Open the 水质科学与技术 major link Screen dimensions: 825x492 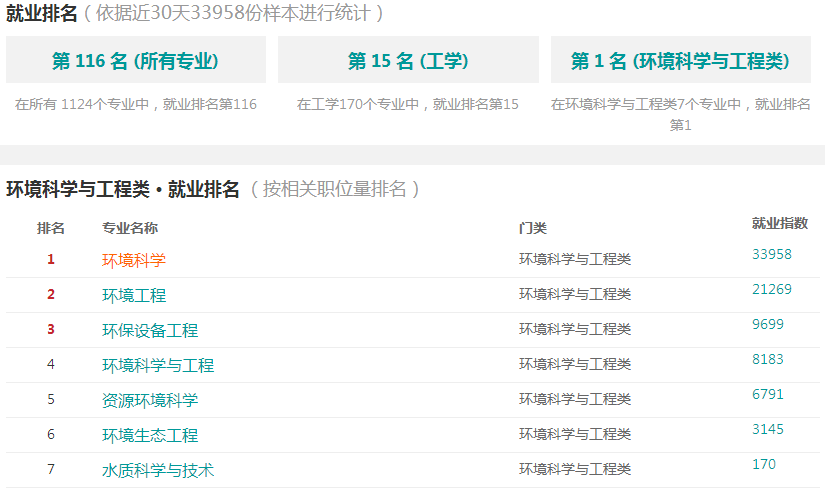158,470
